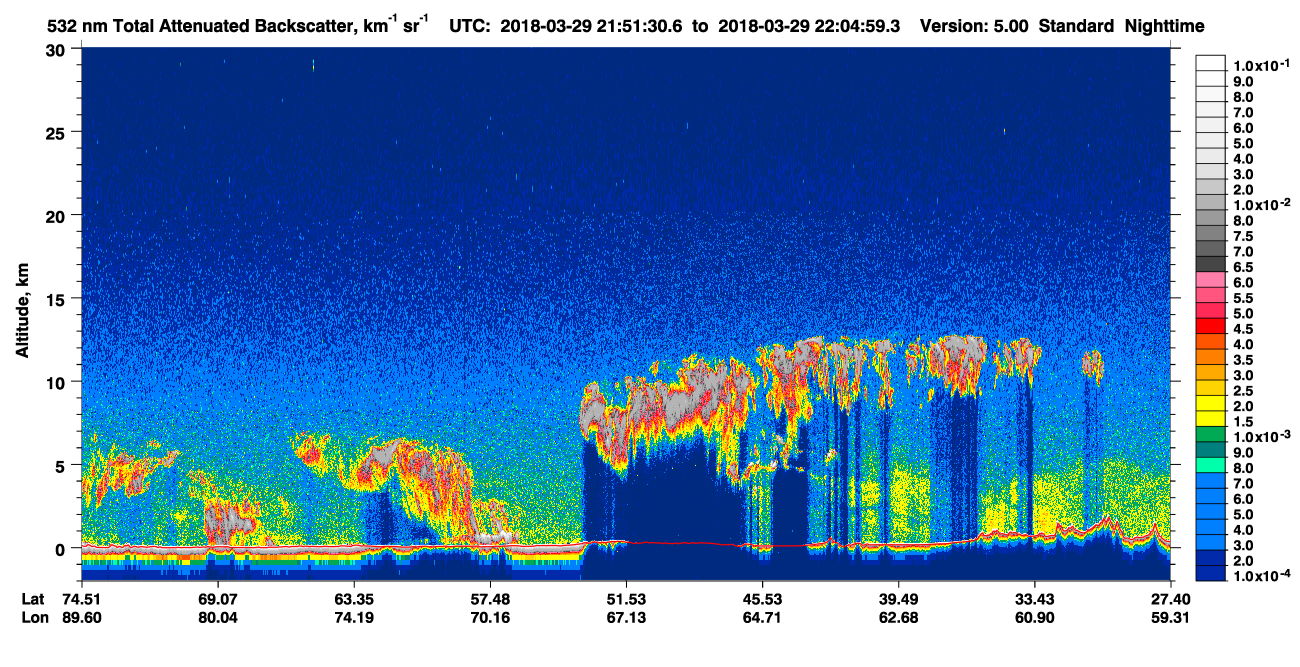1300x667 pixels.
Task: Click latitude value '74.51'
Action: click(x=81, y=599)
